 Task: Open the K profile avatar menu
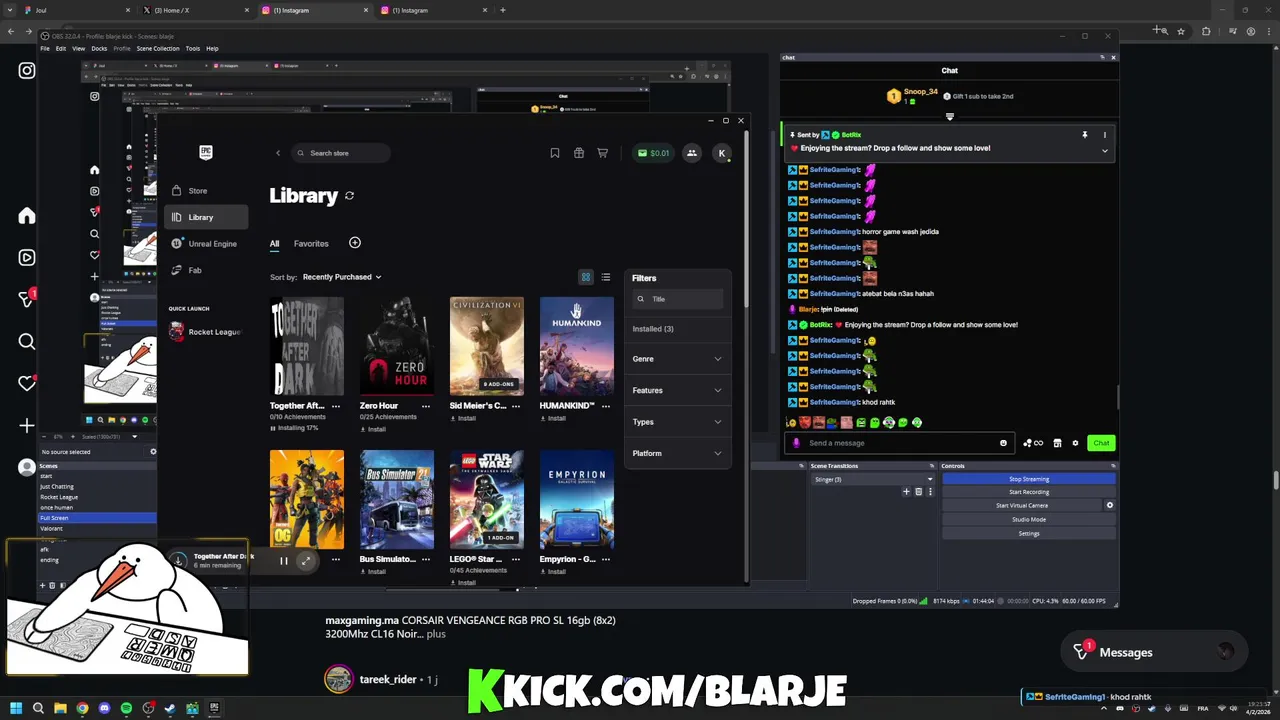click(x=722, y=153)
